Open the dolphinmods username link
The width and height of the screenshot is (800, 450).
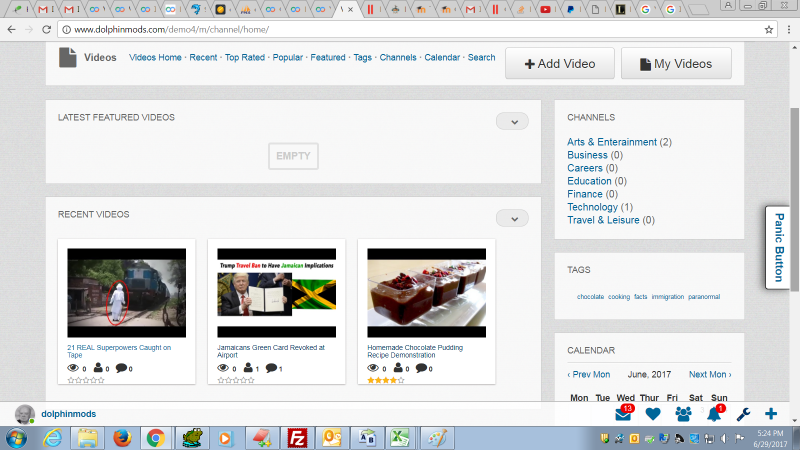[68, 414]
